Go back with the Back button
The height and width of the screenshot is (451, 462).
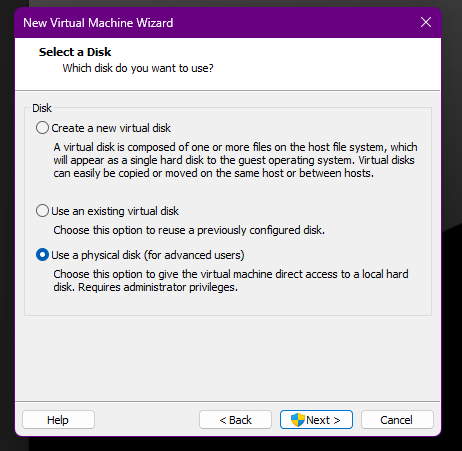pyautogui.click(x=235, y=420)
